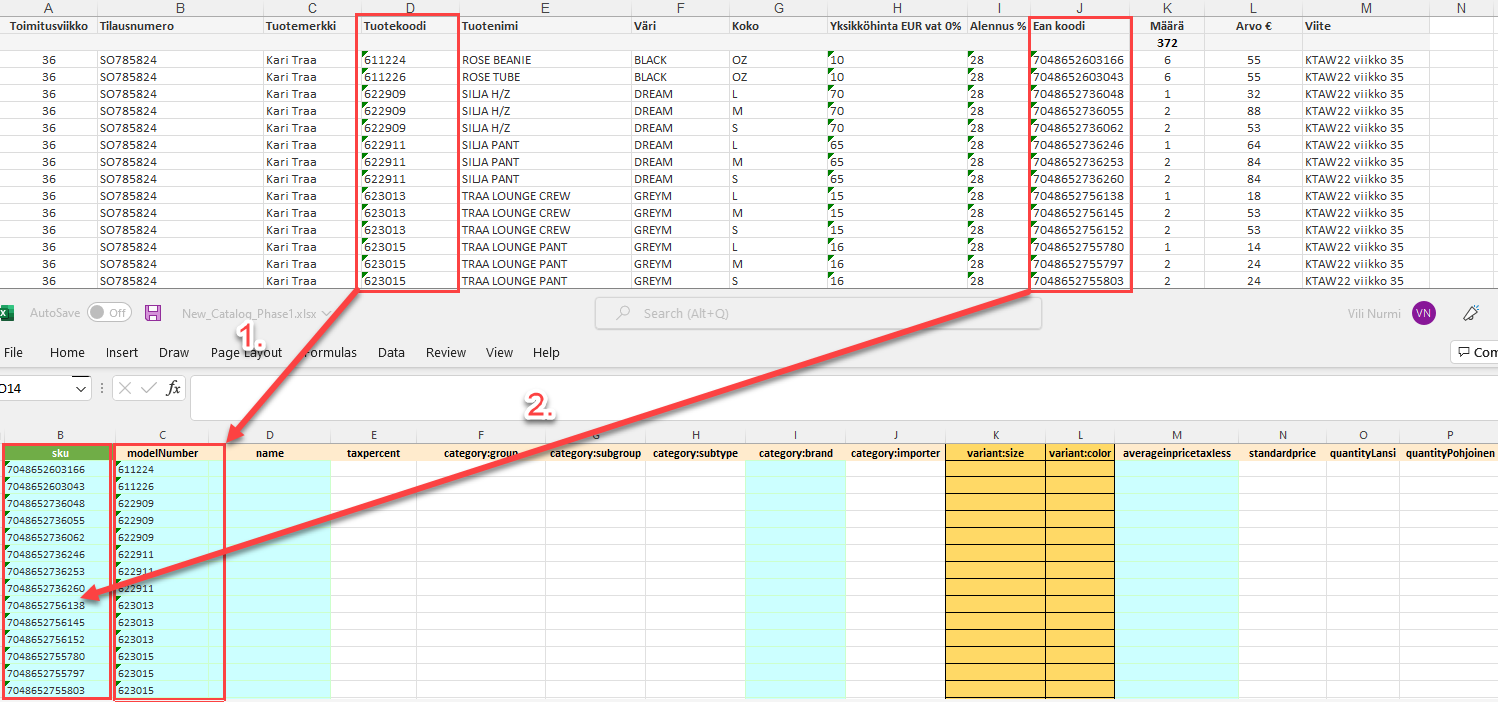Save the workbook using the Save icon
This screenshot has width=1498, height=702.
pyautogui.click(x=152, y=312)
